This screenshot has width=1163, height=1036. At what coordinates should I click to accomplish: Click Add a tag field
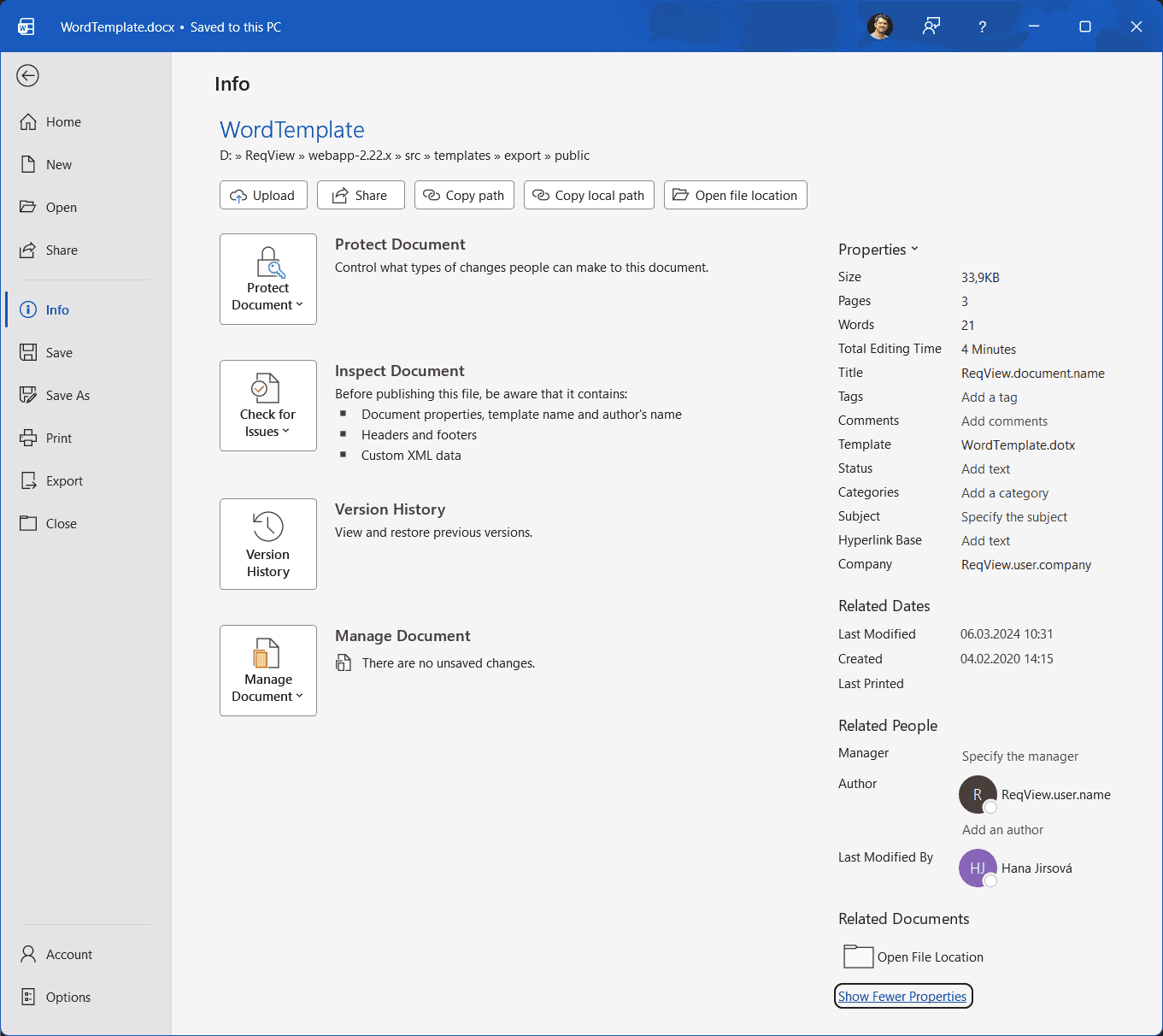pyautogui.click(x=990, y=397)
